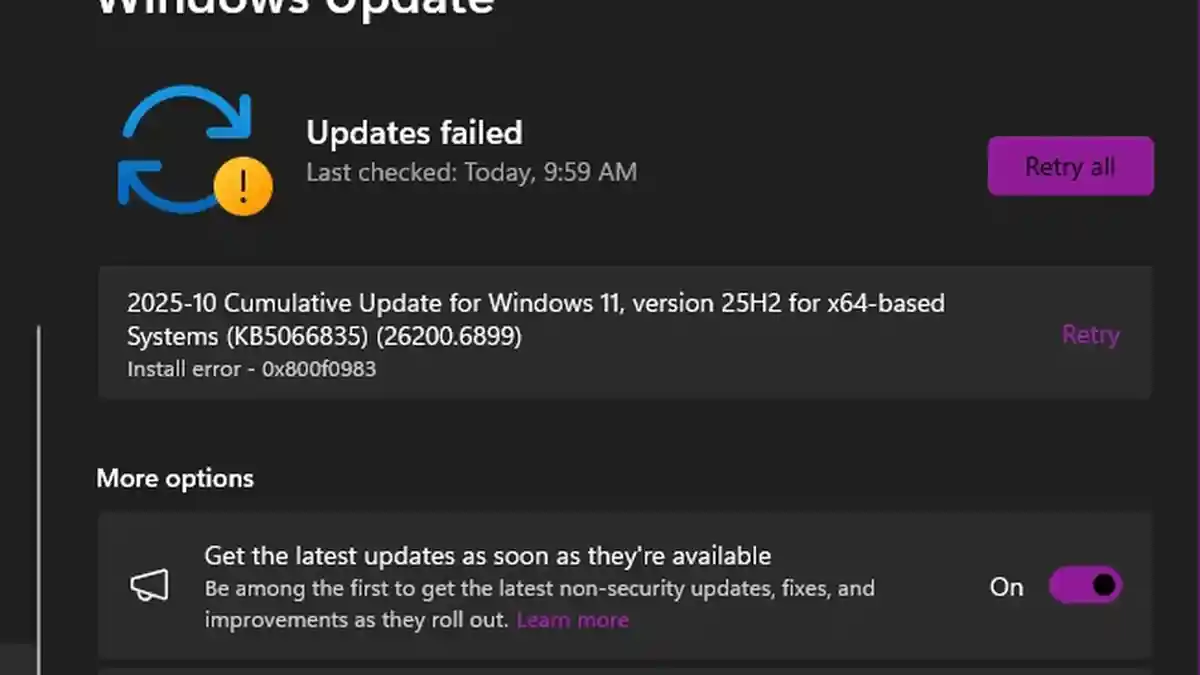
Task: Open the failed update details panel
Action: click(600, 333)
